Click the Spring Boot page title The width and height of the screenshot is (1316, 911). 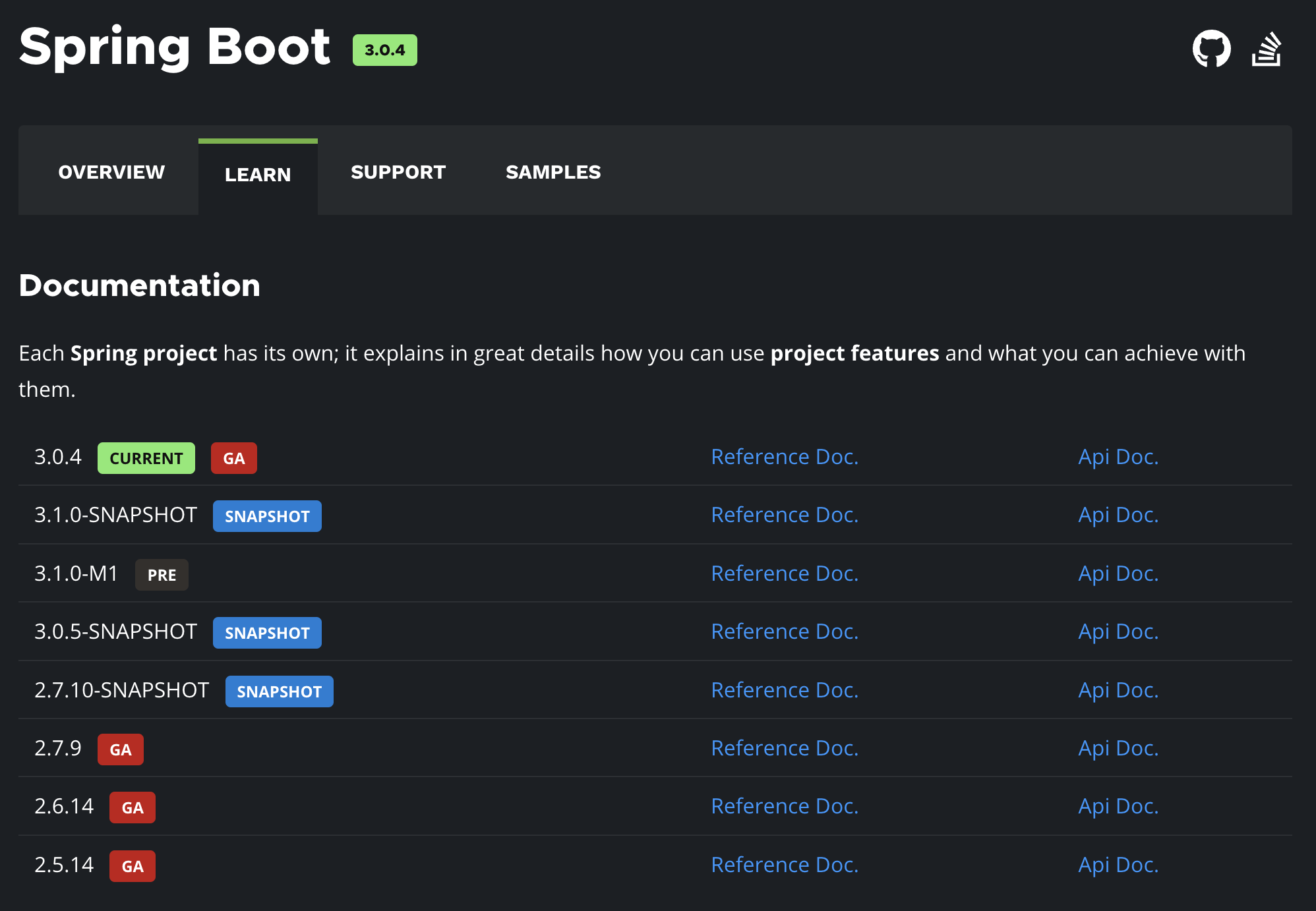click(175, 47)
